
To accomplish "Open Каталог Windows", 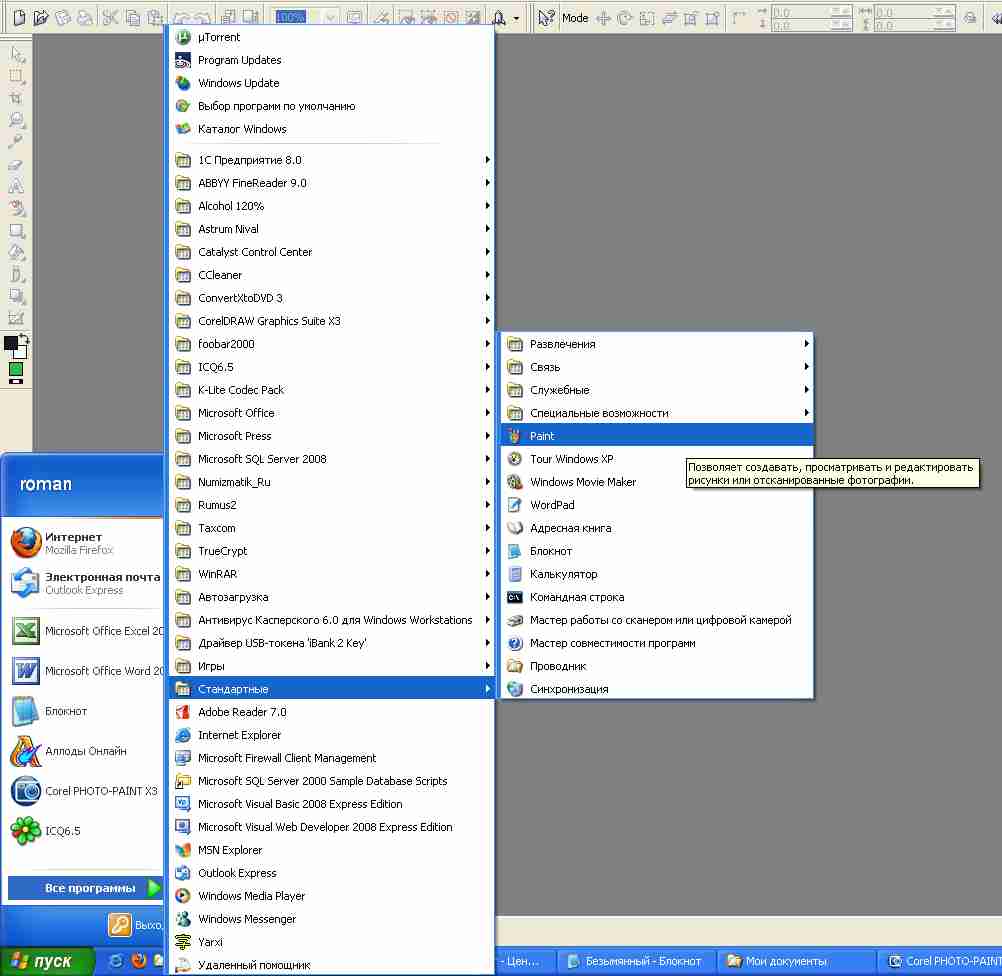I will pos(331,129).
